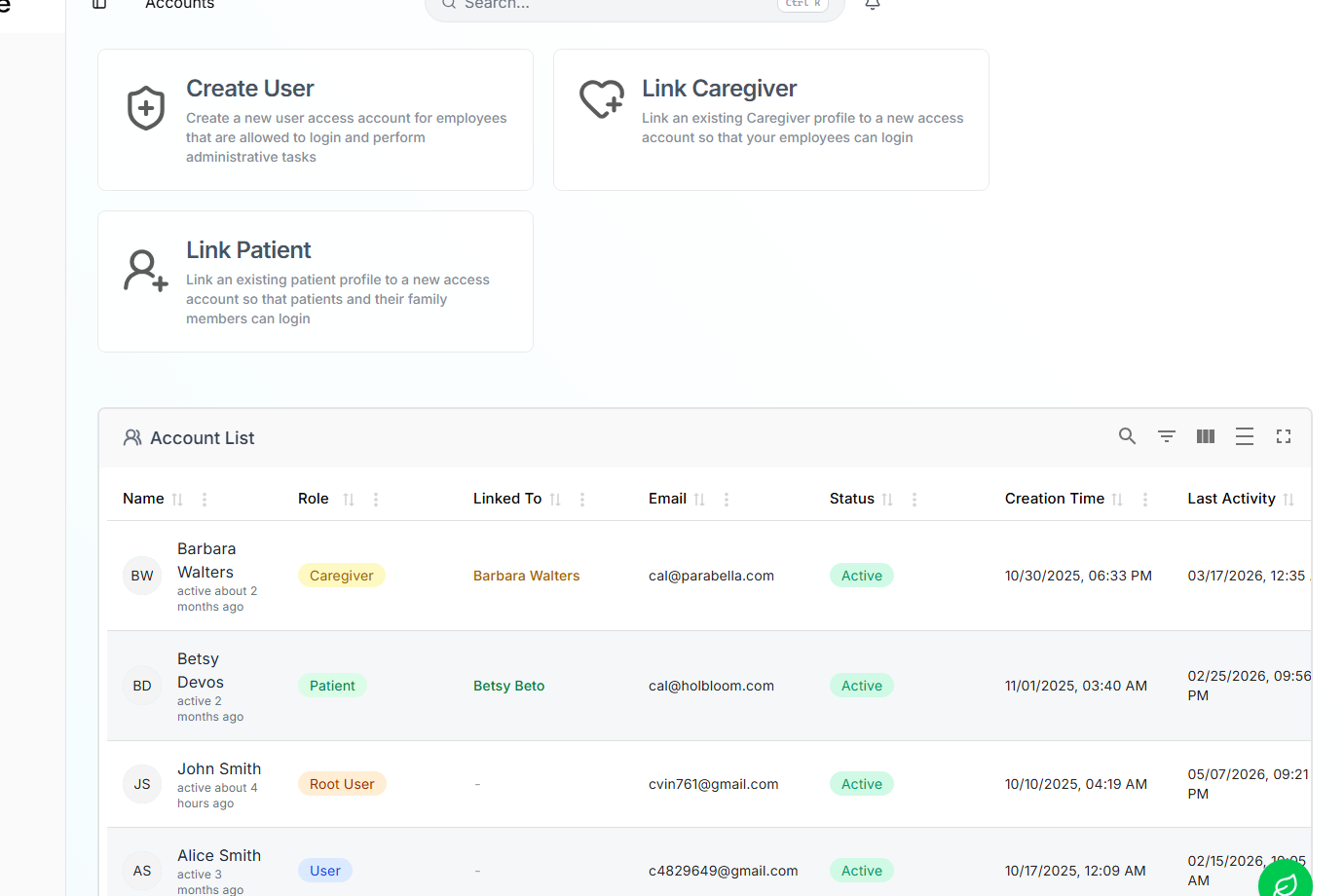Click the BW avatar for Barbara Walters

click(x=142, y=576)
